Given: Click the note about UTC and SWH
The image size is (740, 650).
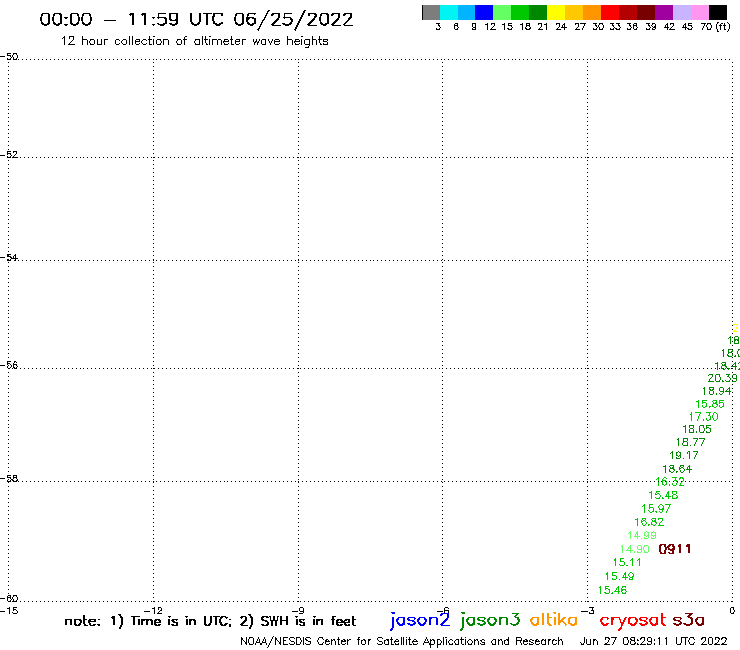Looking at the screenshot, I should [x=210, y=621].
